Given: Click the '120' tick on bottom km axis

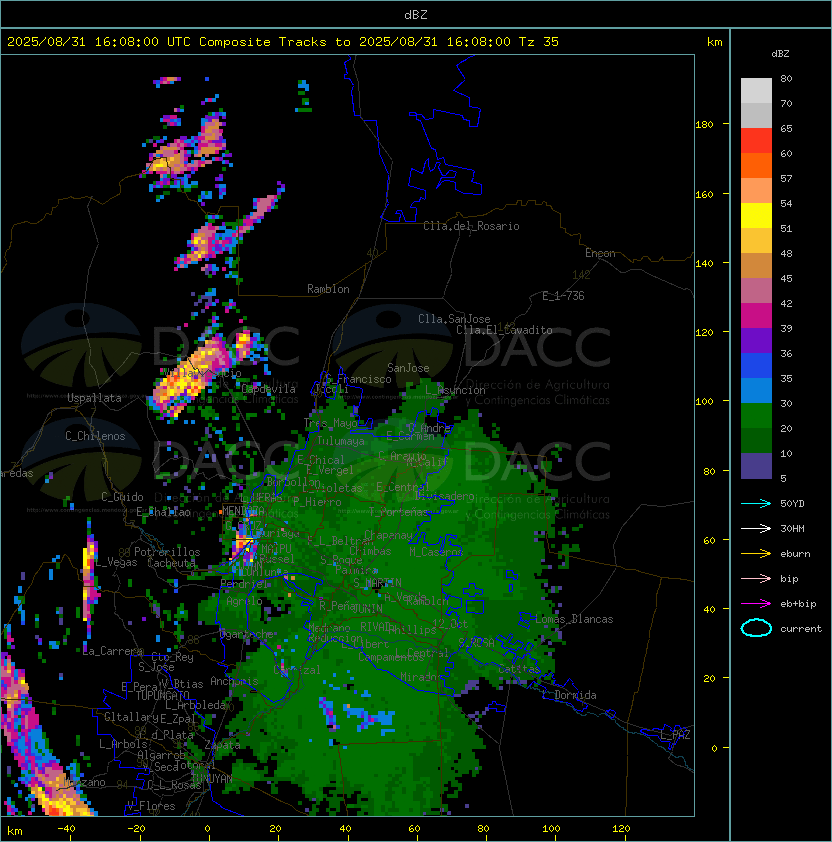Looking at the screenshot, I should 621,829.
